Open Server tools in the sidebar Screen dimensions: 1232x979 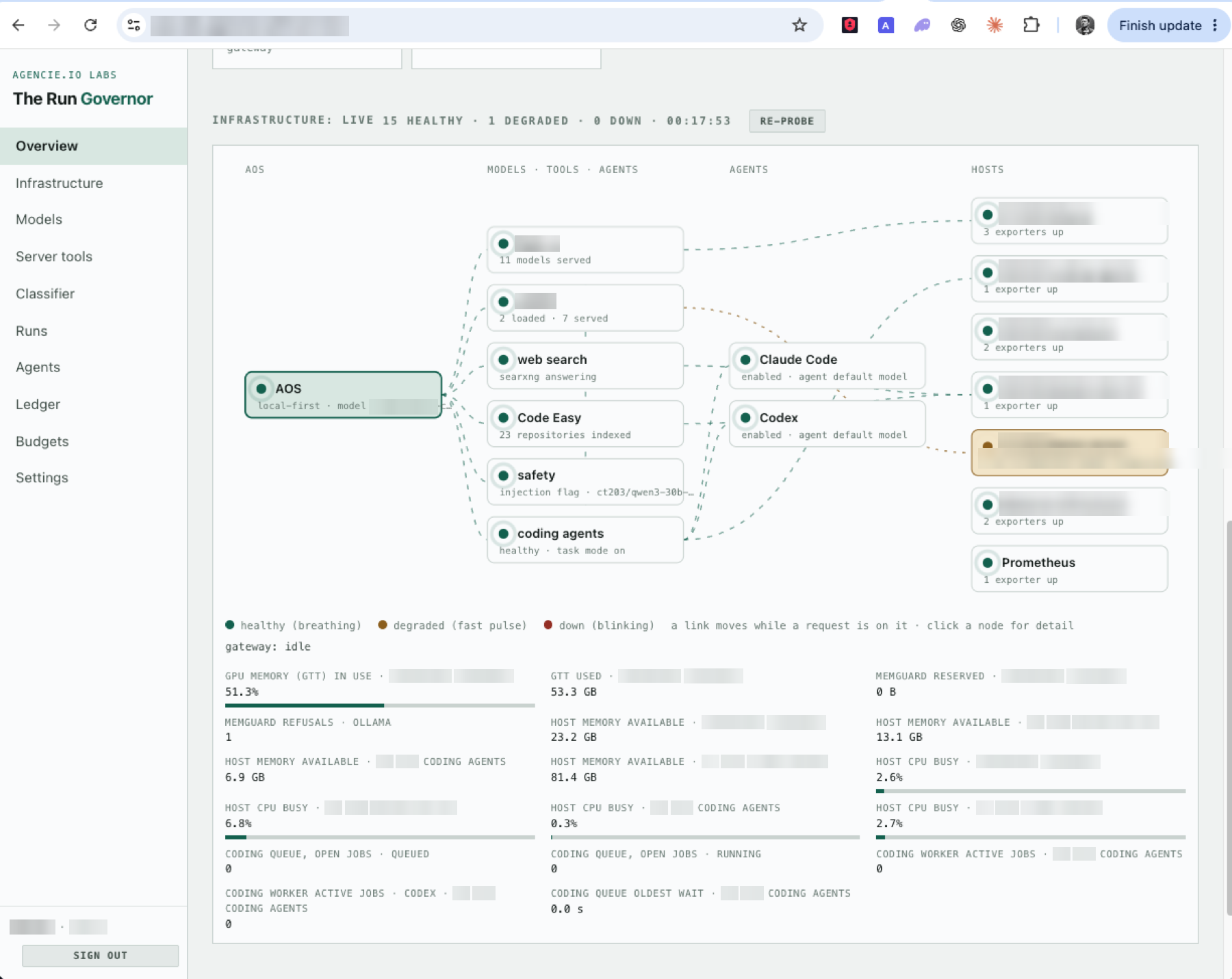click(x=94, y=257)
